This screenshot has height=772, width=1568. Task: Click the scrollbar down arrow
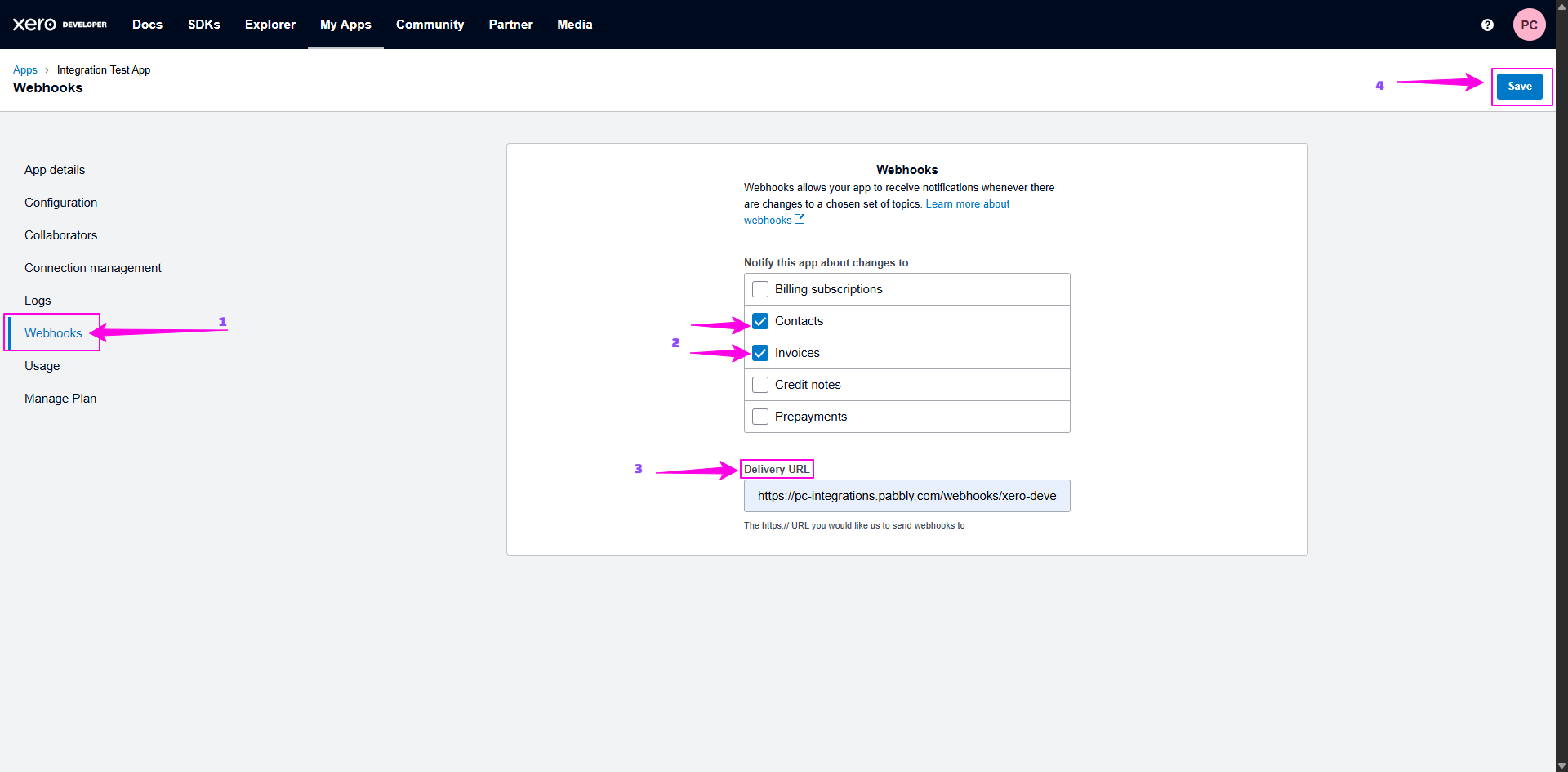(1561, 766)
